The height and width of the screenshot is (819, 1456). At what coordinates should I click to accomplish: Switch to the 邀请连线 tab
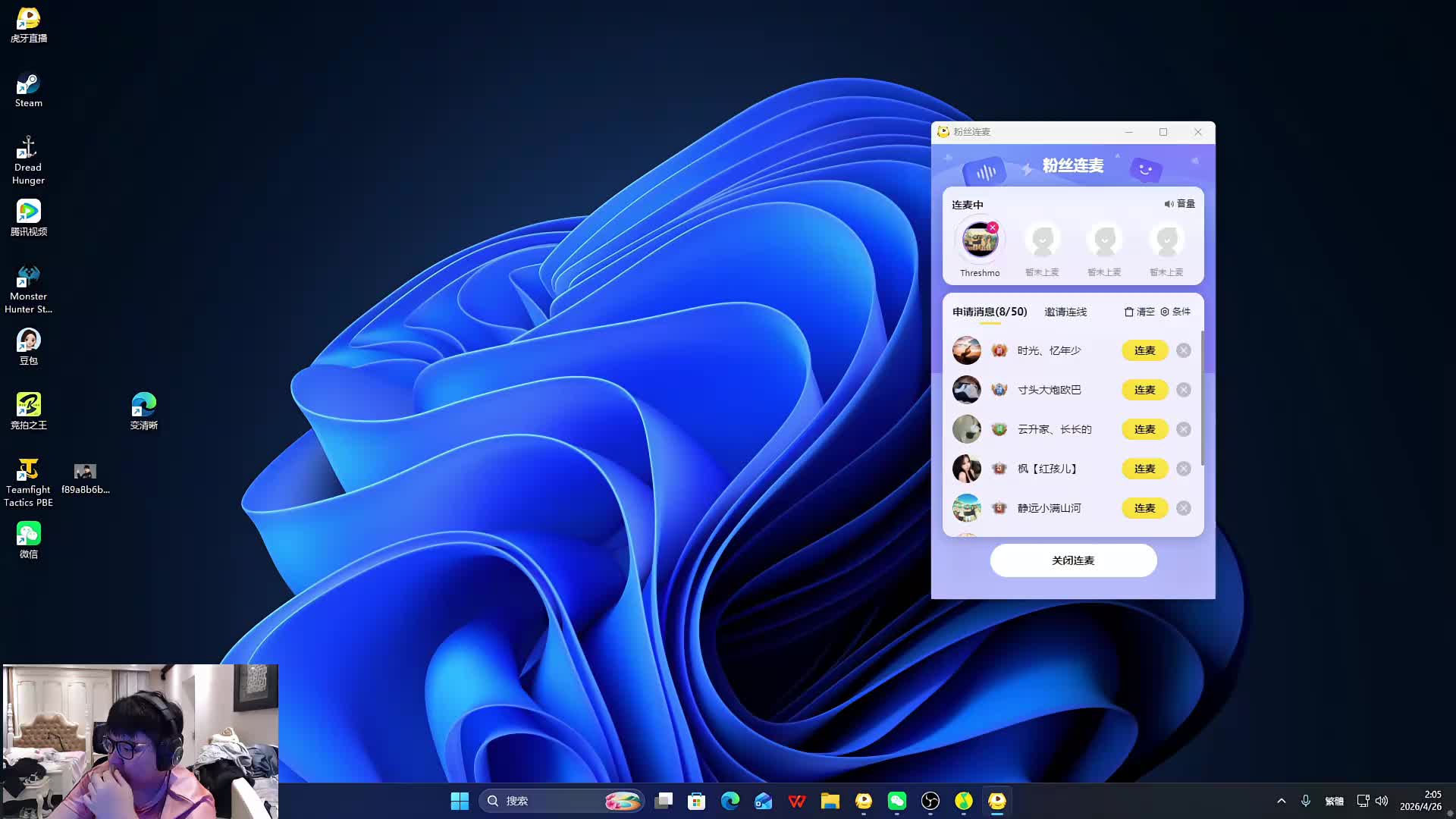point(1065,312)
